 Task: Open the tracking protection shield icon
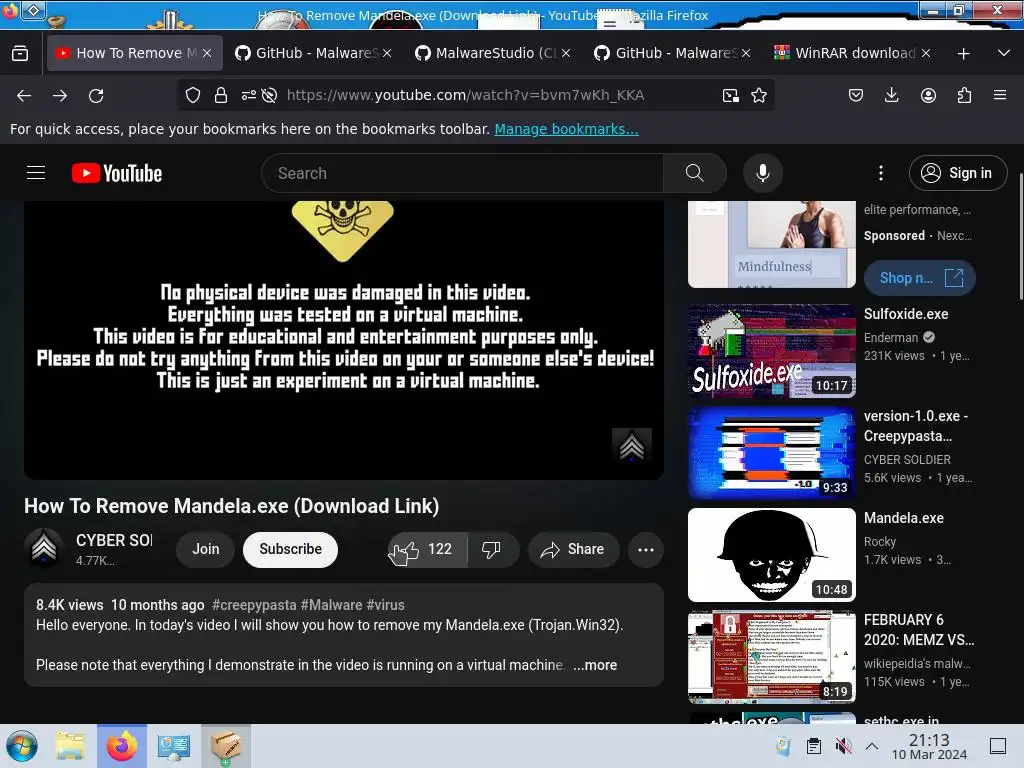click(193, 95)
